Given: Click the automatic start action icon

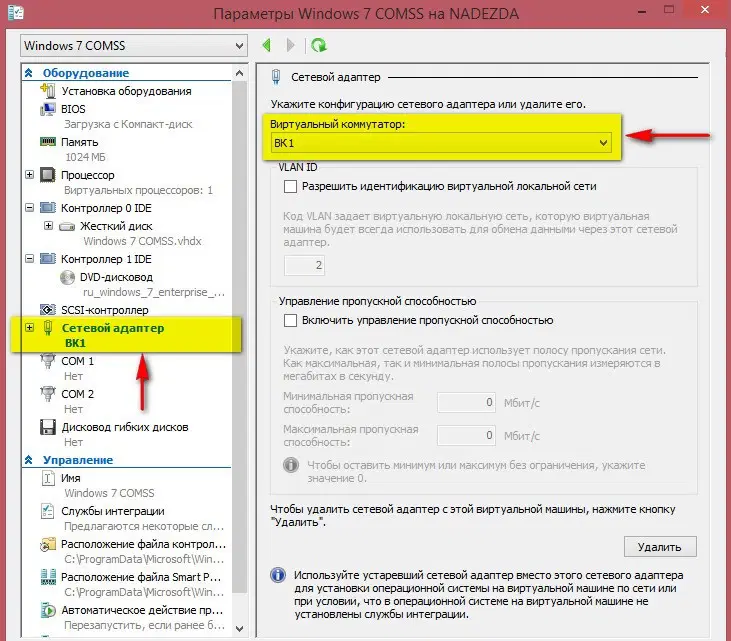Looking at the screenshot, I should (x=48, y=610).
